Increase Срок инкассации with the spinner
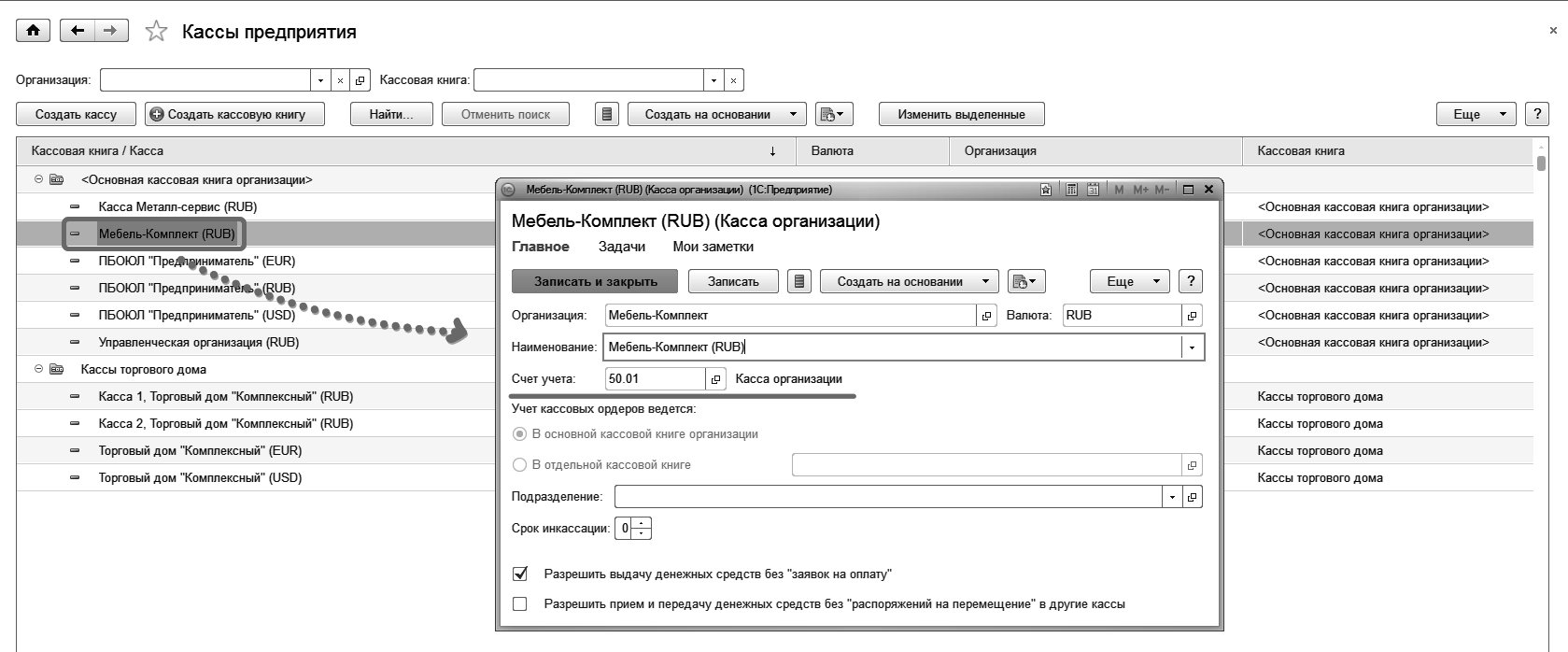Viewport: 1568px width, 652px height. pos(642,523)
